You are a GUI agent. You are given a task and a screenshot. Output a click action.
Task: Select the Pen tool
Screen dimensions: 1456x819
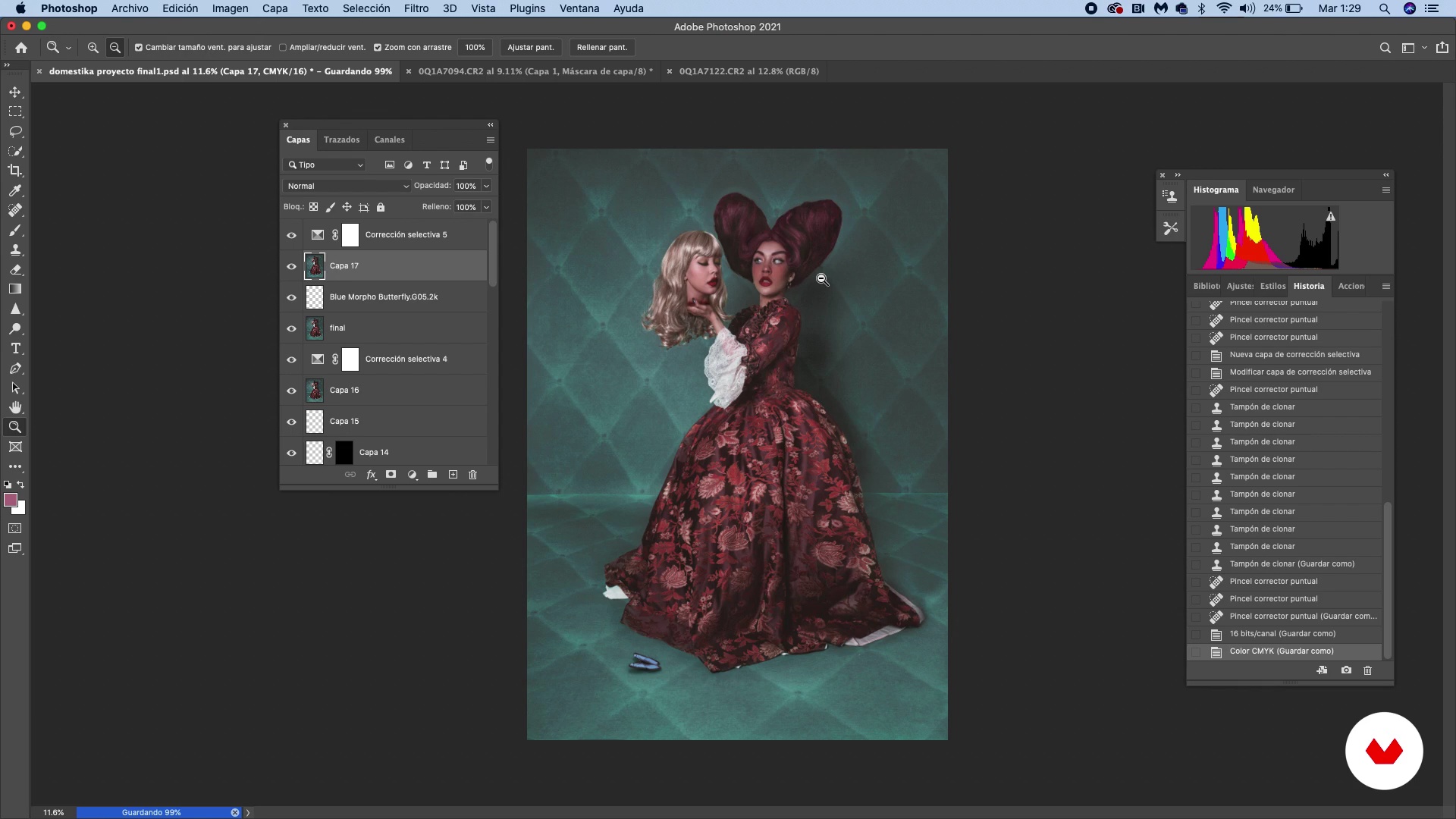pos(15,368)
